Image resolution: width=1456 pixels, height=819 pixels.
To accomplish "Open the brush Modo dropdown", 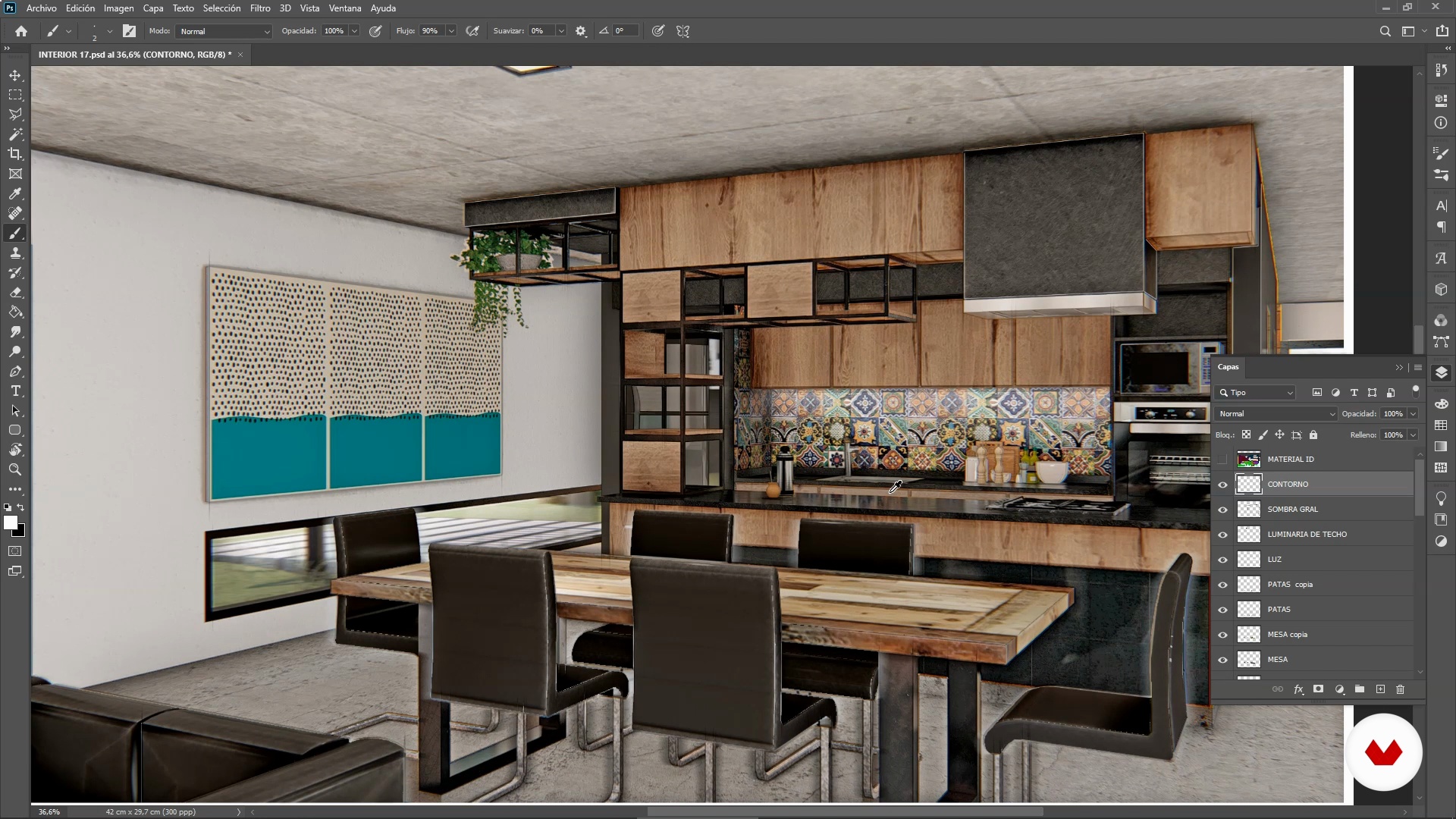I will [x=224, y=31].
